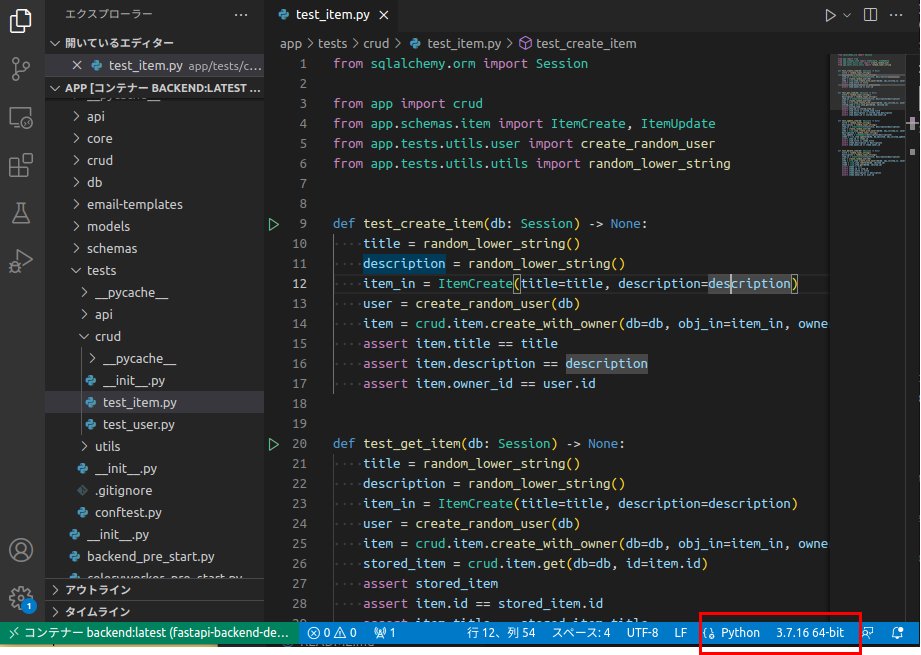The height and width of the screenshot is (655, 921).
Task: Open the Testing flask view
Action: (21, 213)
